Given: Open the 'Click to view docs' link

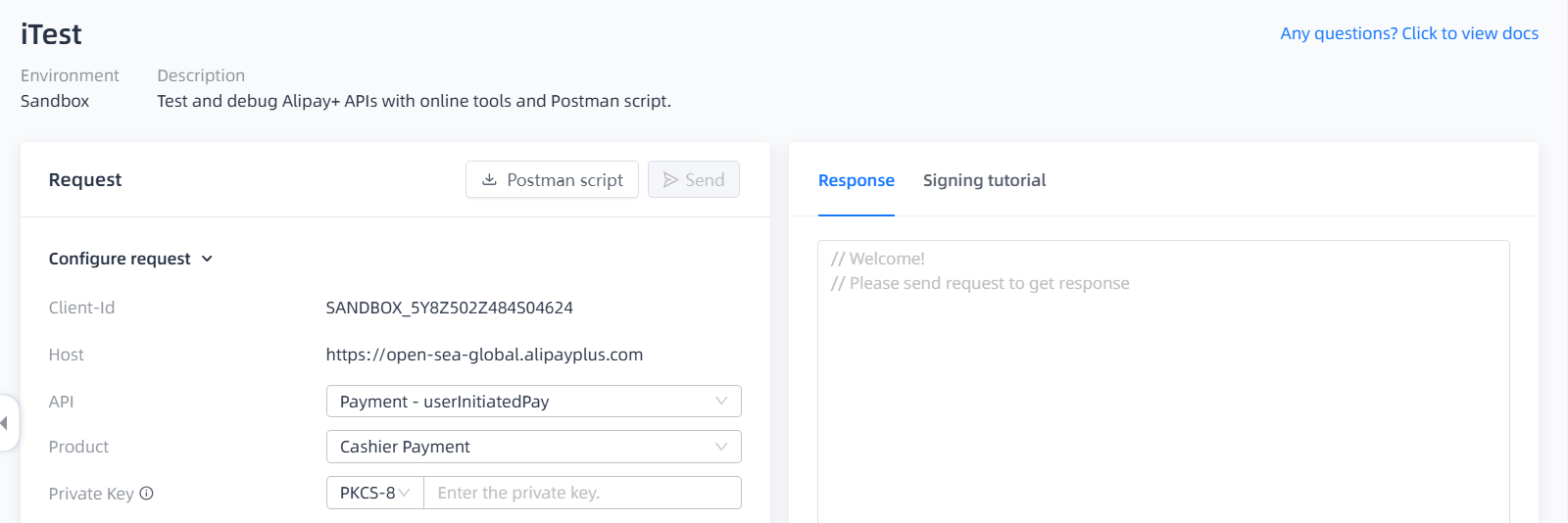Looking at the screenshot, I should click(x=1408, y=33).
